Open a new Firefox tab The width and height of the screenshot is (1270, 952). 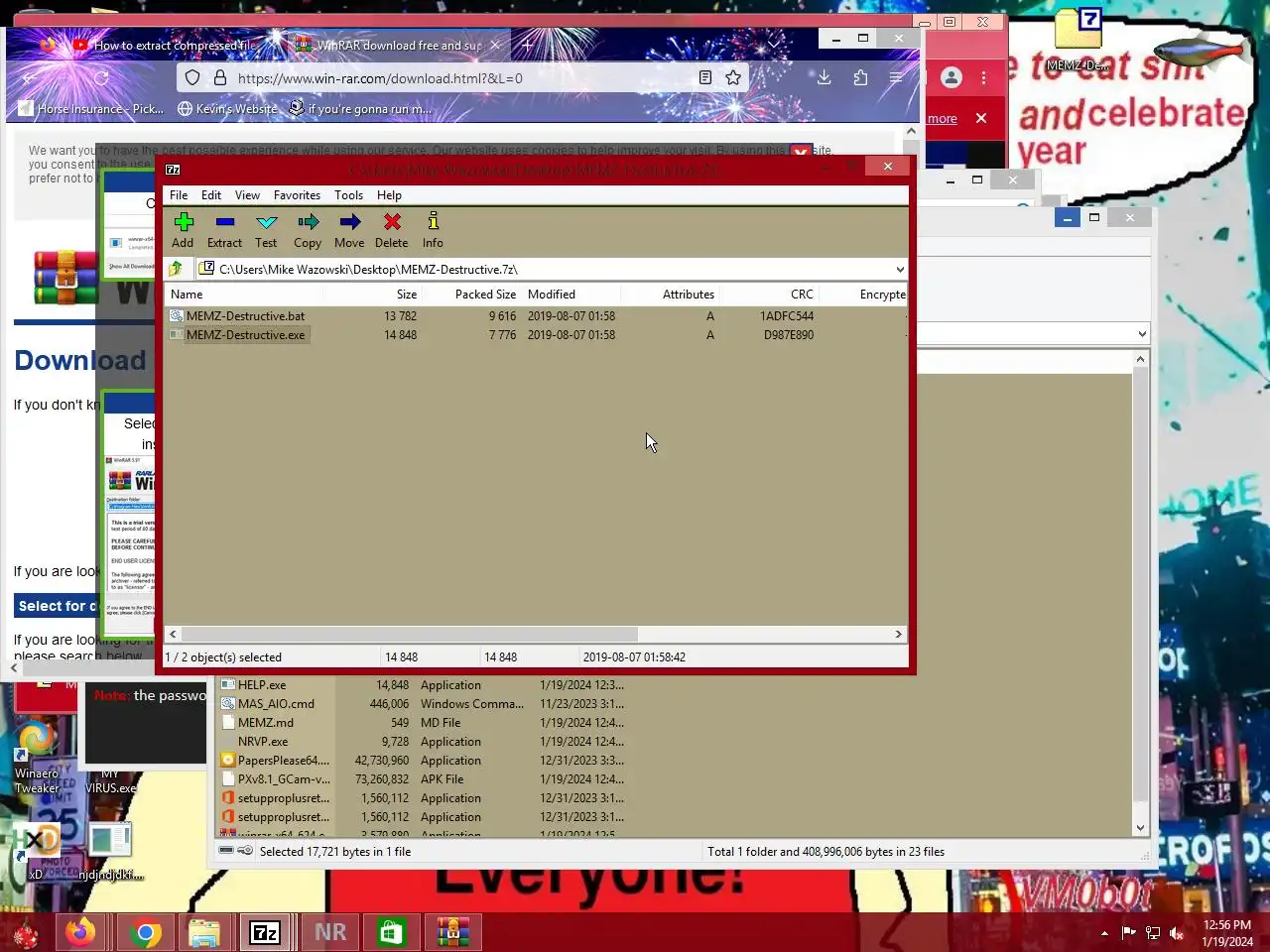tap(528, 46)
